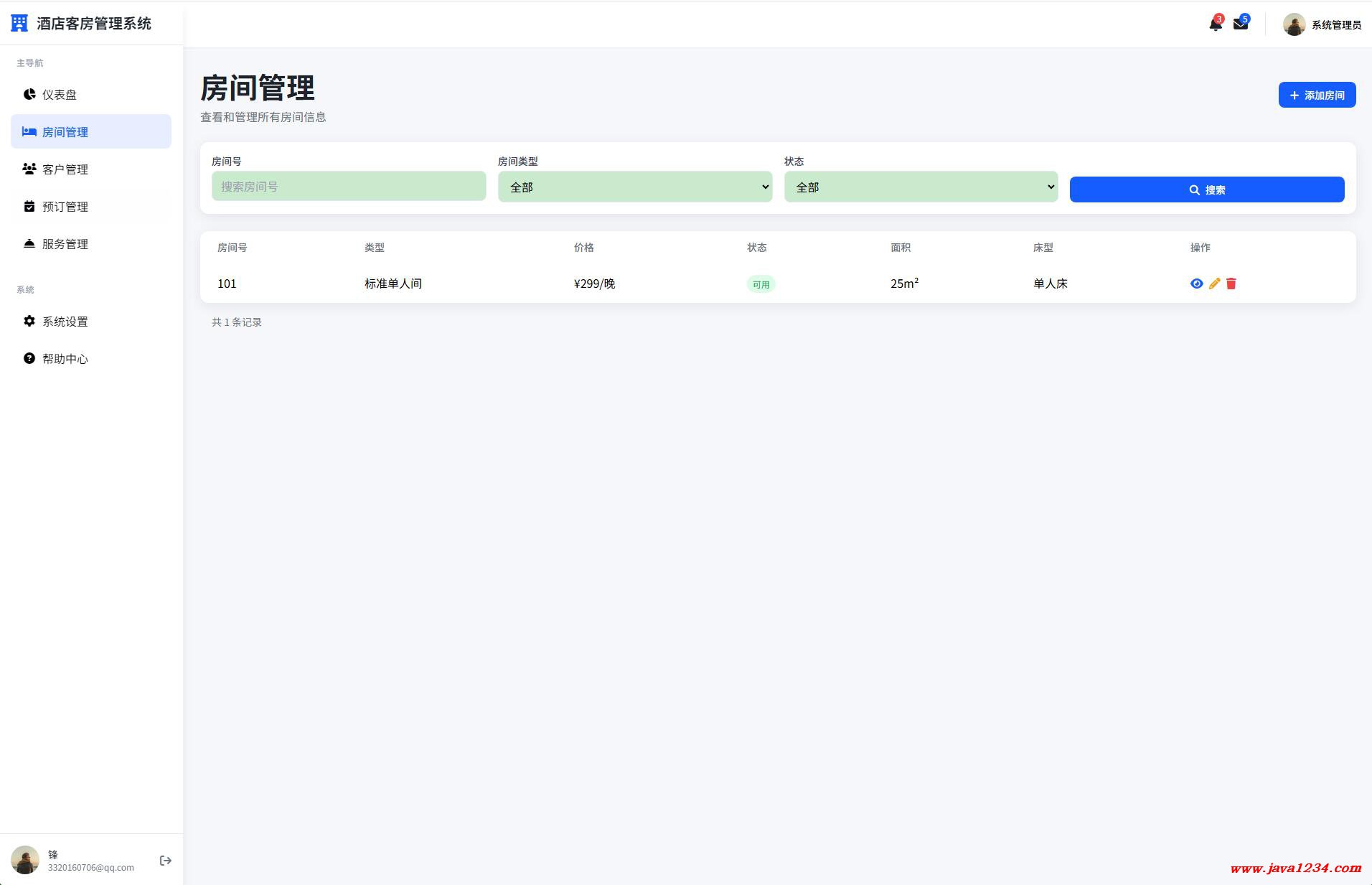The height and width of the screenshot is (885, 1372).
Task: Open the admin avatar in the top bar
Action: [1294, 24]
